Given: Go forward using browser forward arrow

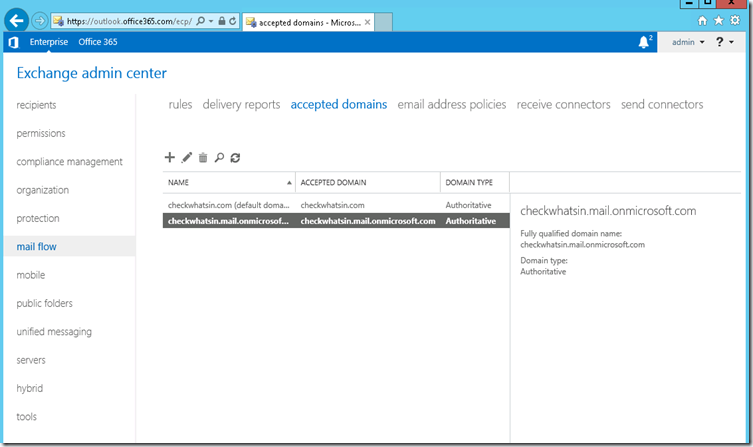Looking at the screenshot, I should pos(40,21).
